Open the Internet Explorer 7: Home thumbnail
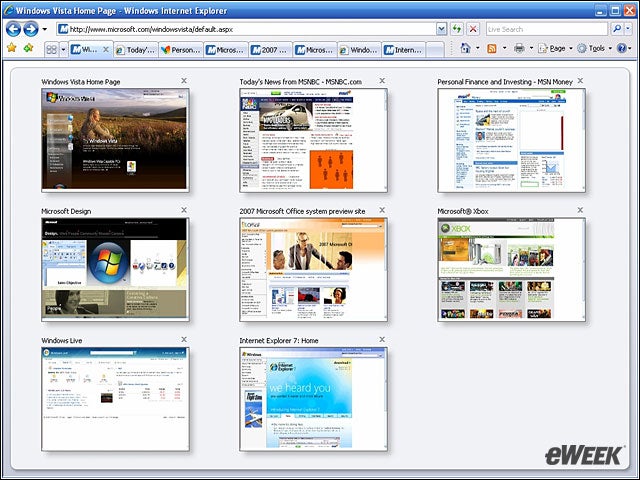Viewport: 640px width, 480px height. pos(313,399)
